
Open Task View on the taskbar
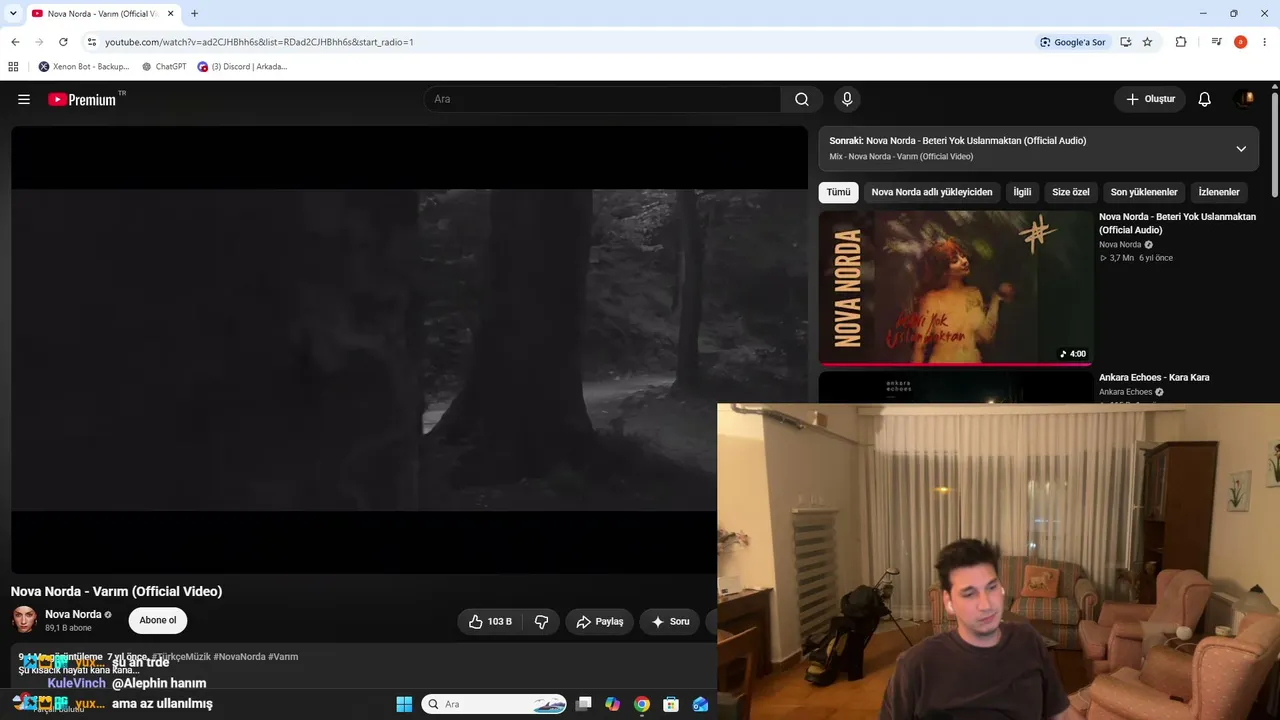click(x=584, y=704)
